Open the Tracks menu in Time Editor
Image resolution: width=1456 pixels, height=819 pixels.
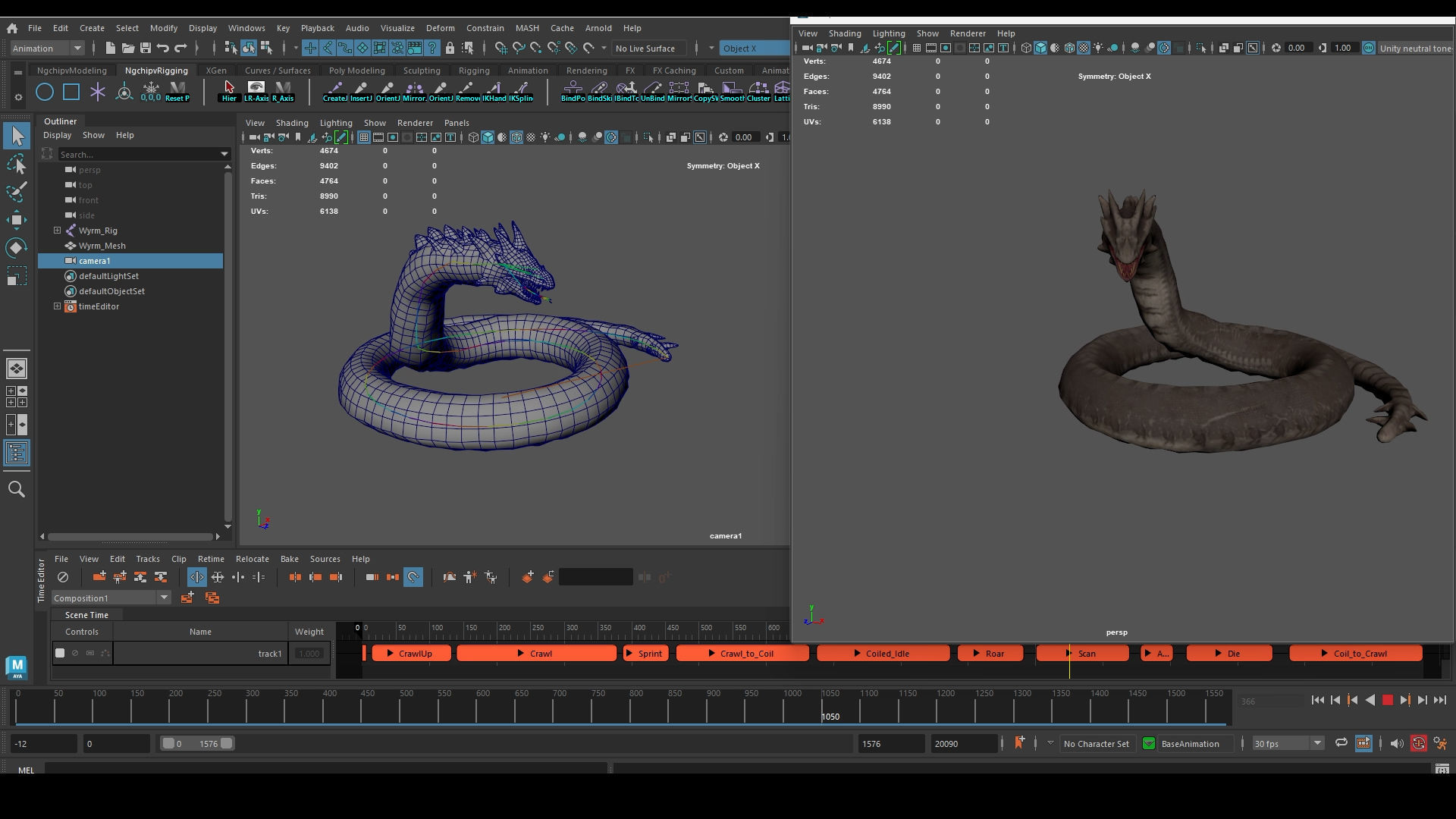[x=148, y=559]
